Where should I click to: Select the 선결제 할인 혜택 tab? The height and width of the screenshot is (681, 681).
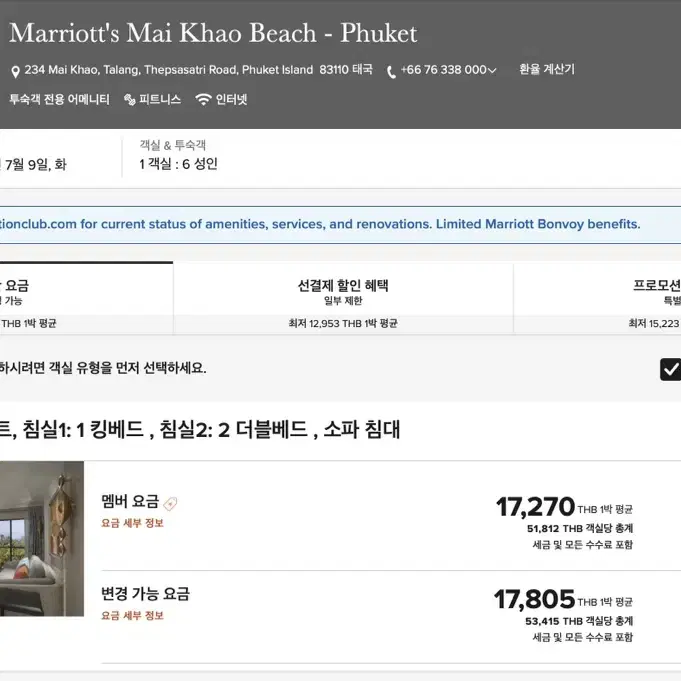click(343, 298)
